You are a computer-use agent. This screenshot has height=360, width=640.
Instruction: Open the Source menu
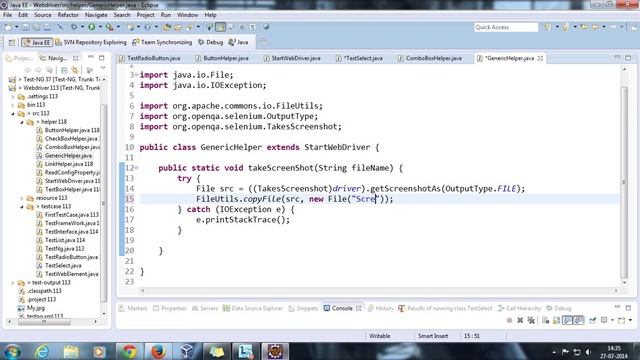coord(42,15)
